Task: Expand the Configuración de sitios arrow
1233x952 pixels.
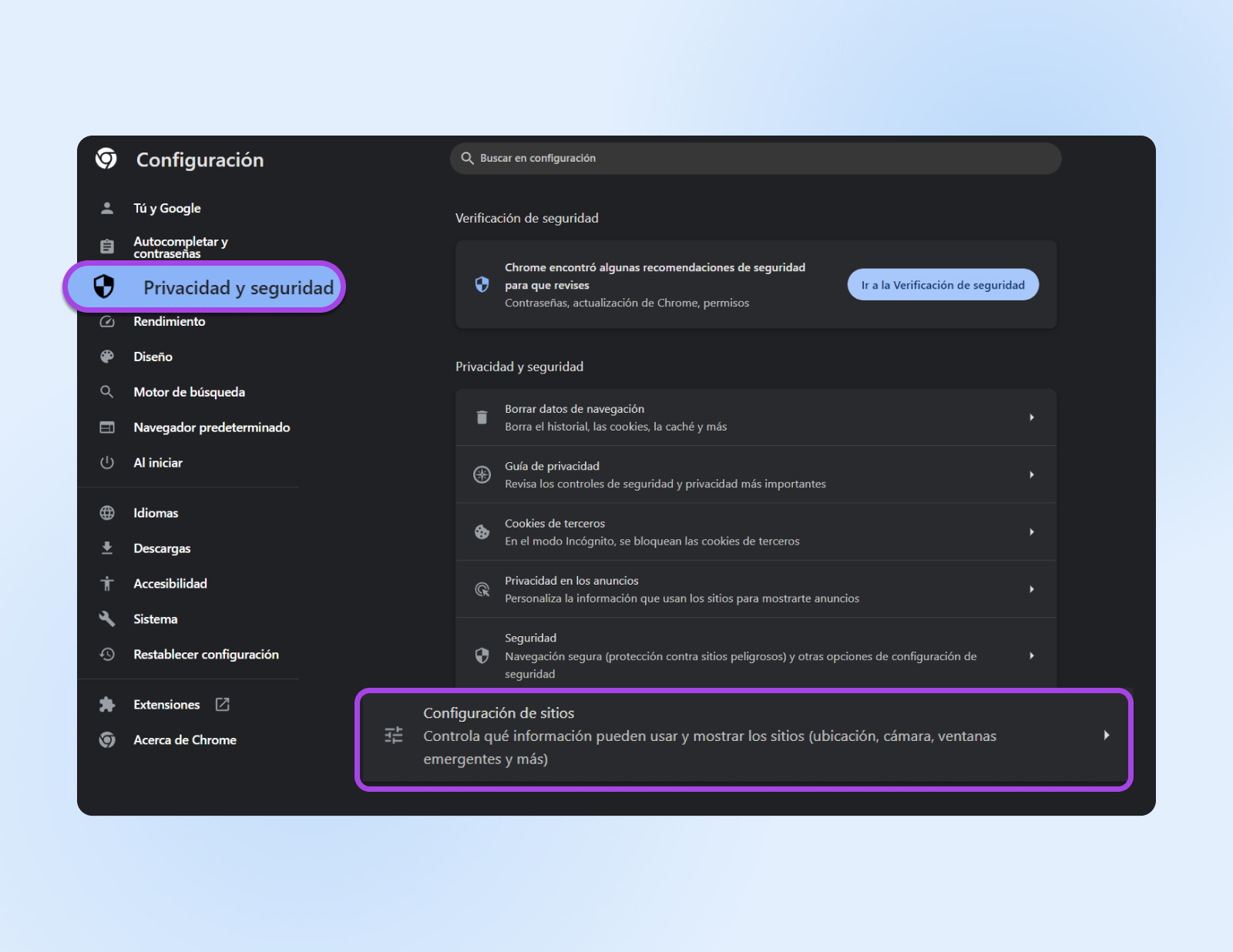Action: coord(1106,736)
